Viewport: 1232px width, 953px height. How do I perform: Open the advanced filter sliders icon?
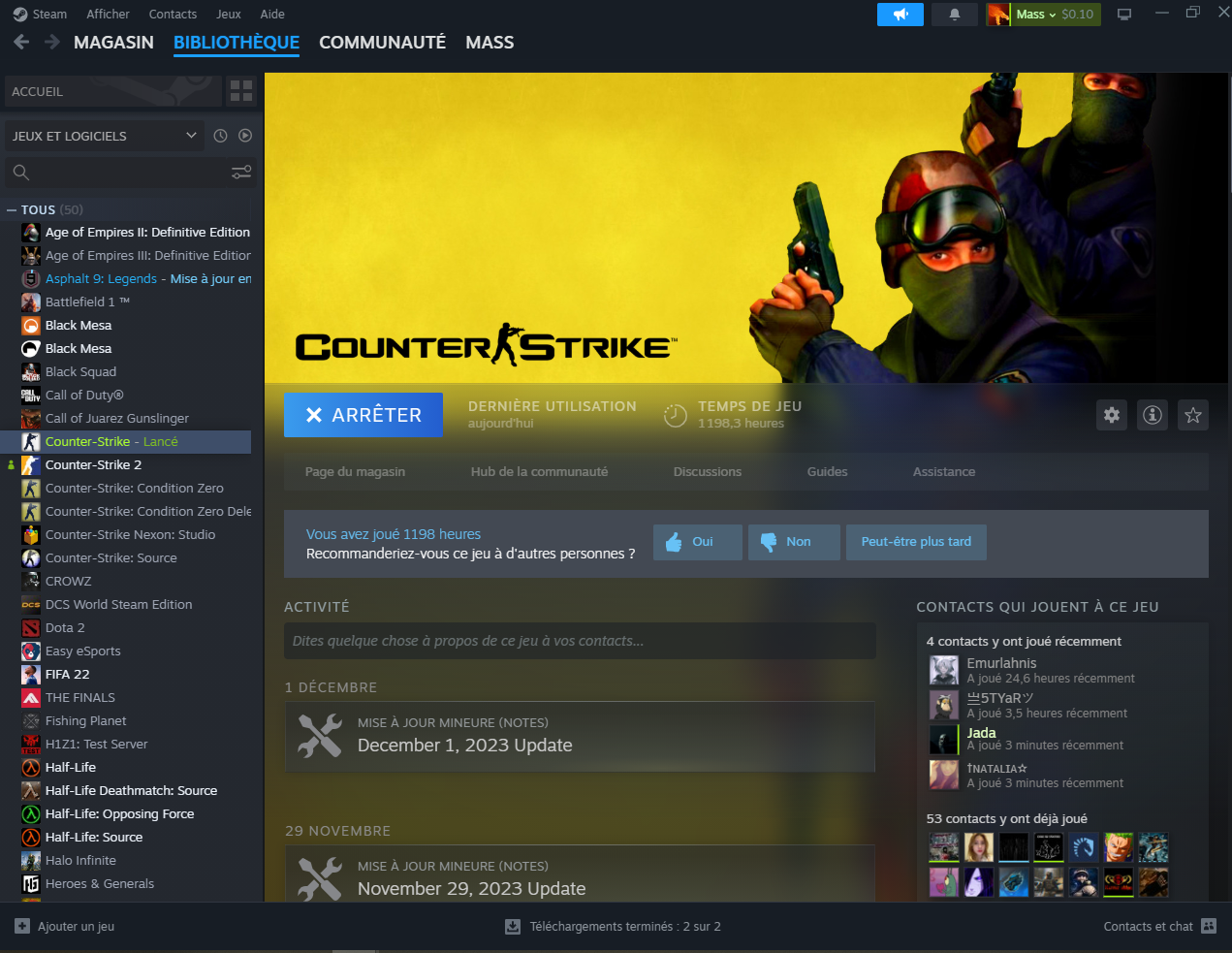click(x=241, y=173)
